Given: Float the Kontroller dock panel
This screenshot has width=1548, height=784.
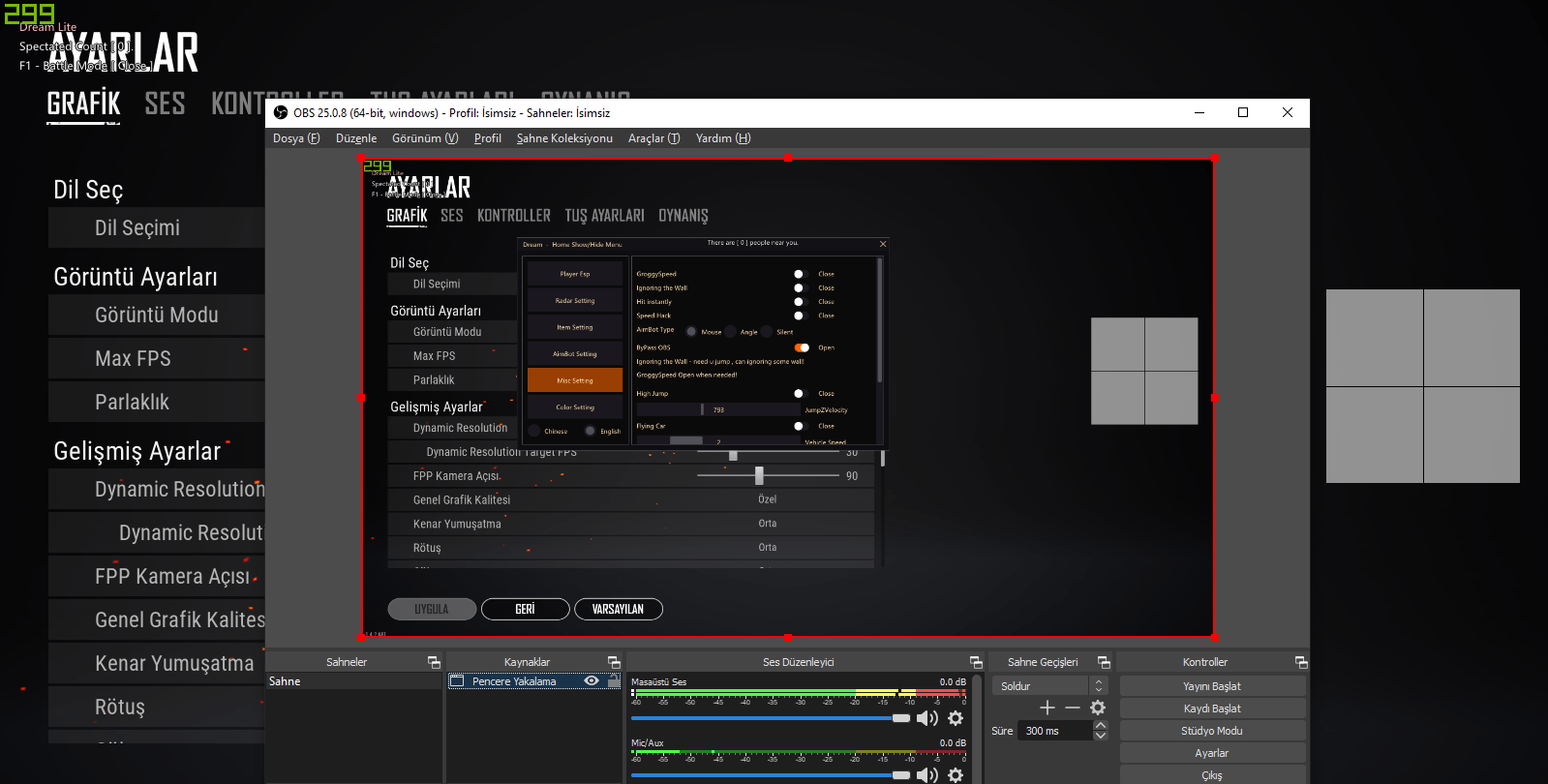Looking at the screenshot, I should 1301,662.
